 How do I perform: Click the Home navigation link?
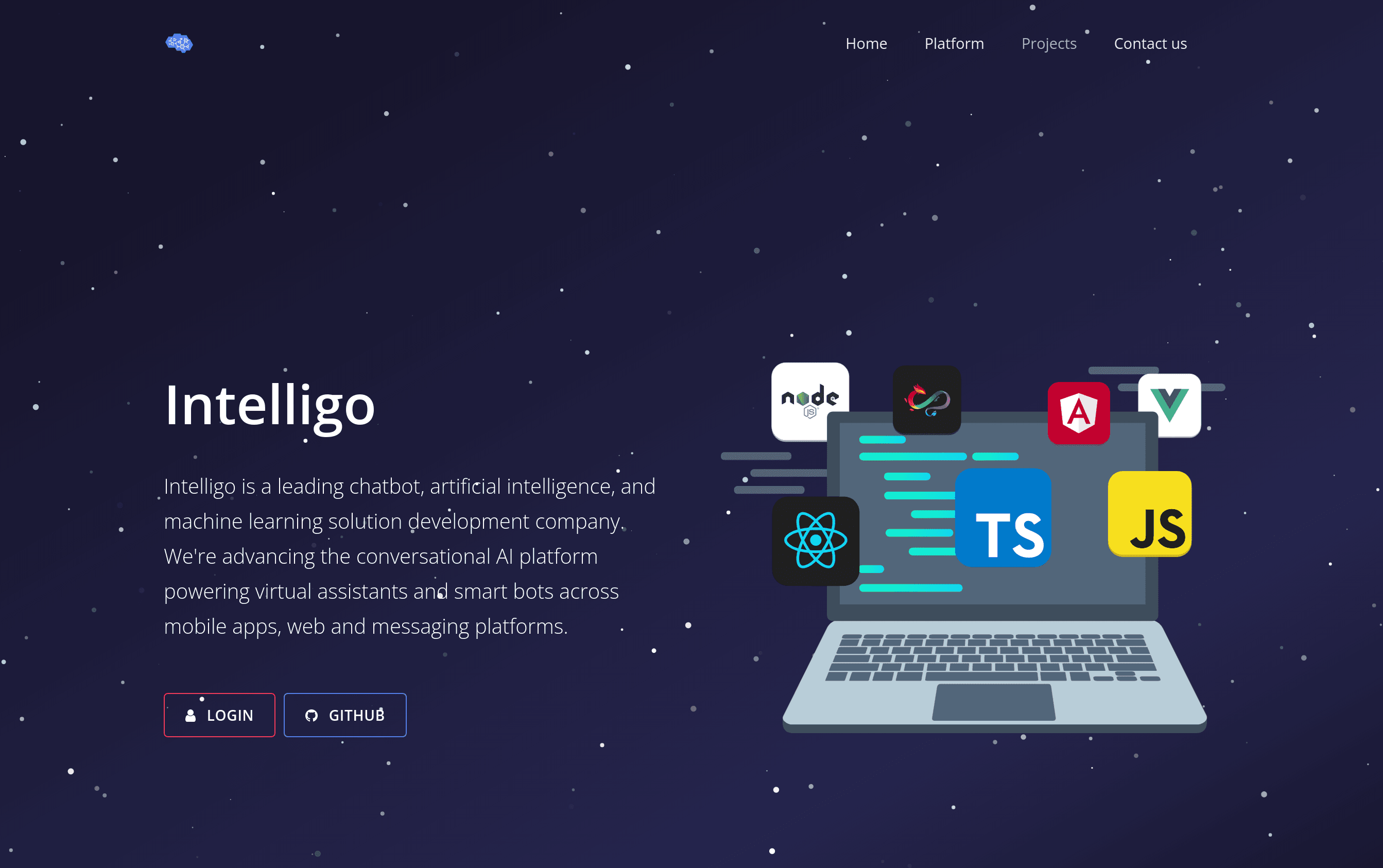(865, 44)
